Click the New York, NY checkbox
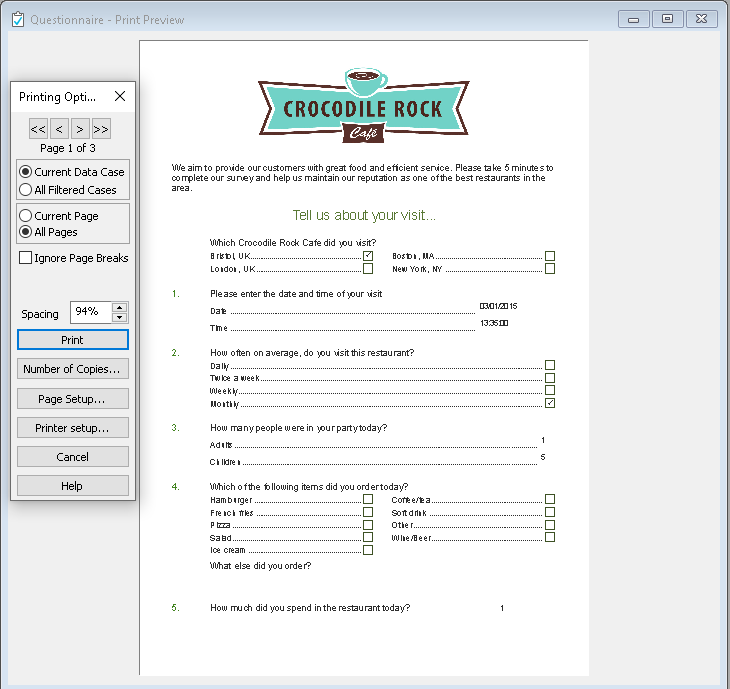730x689 pixels. click(550, 269)
